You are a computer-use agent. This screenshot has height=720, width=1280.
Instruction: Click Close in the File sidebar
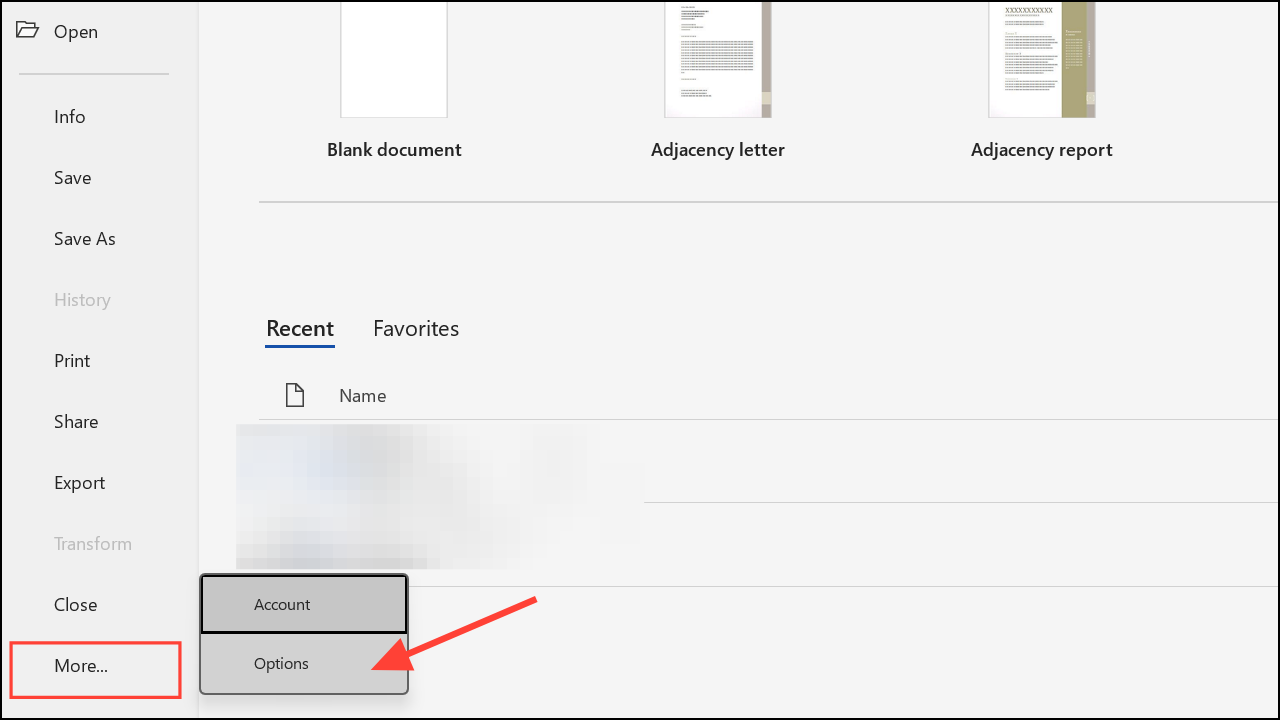[76, 605]
